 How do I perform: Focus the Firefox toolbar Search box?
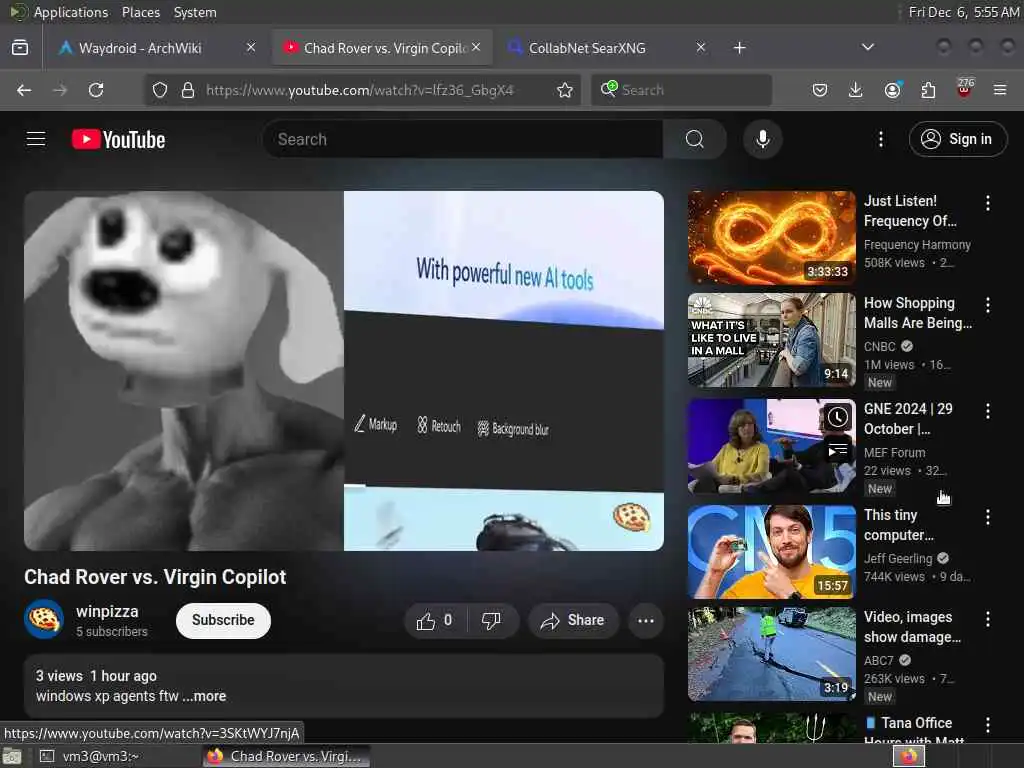pos(682,90)
